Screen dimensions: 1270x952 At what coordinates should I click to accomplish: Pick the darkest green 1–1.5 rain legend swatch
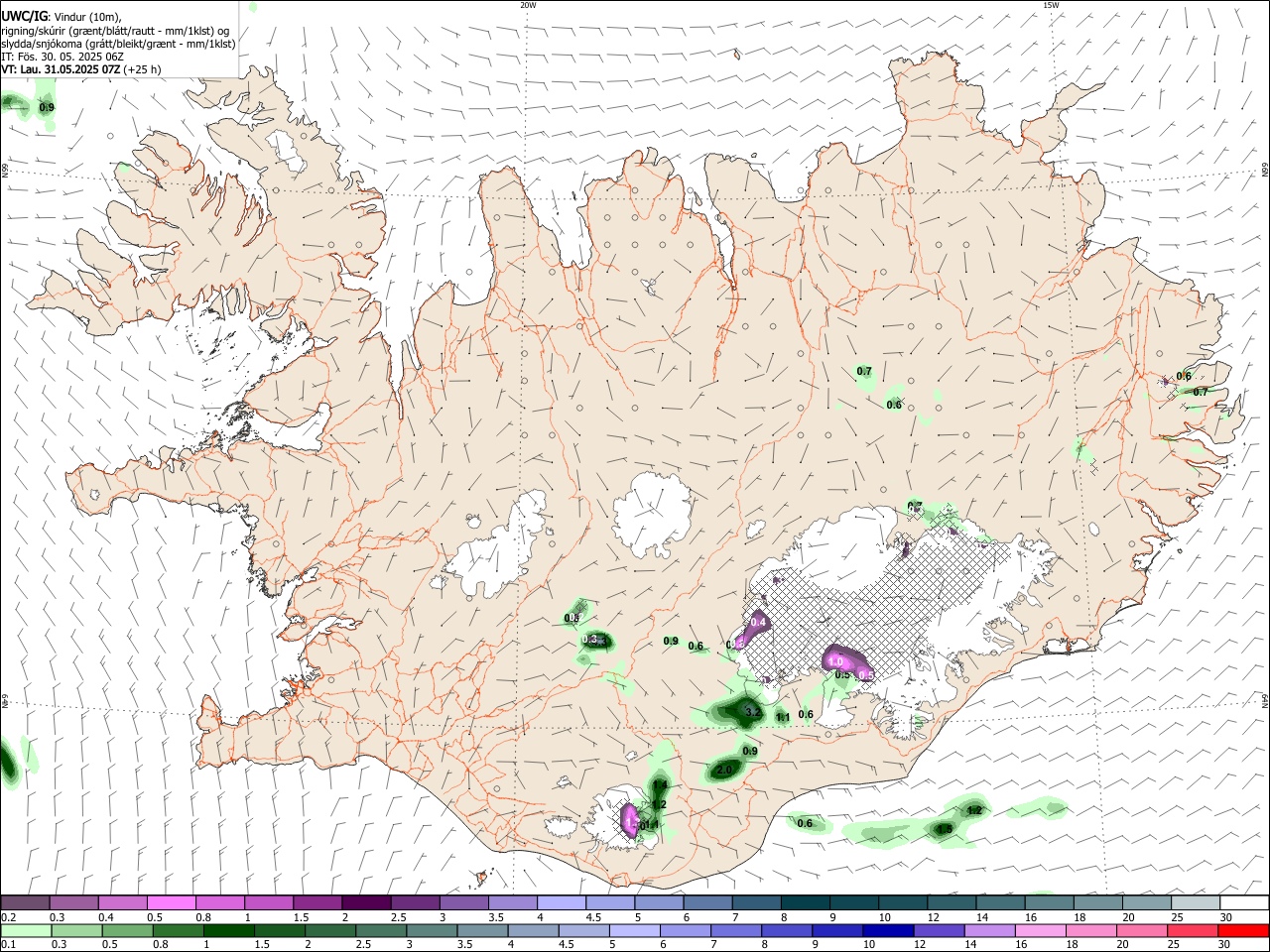coord(228,930)
